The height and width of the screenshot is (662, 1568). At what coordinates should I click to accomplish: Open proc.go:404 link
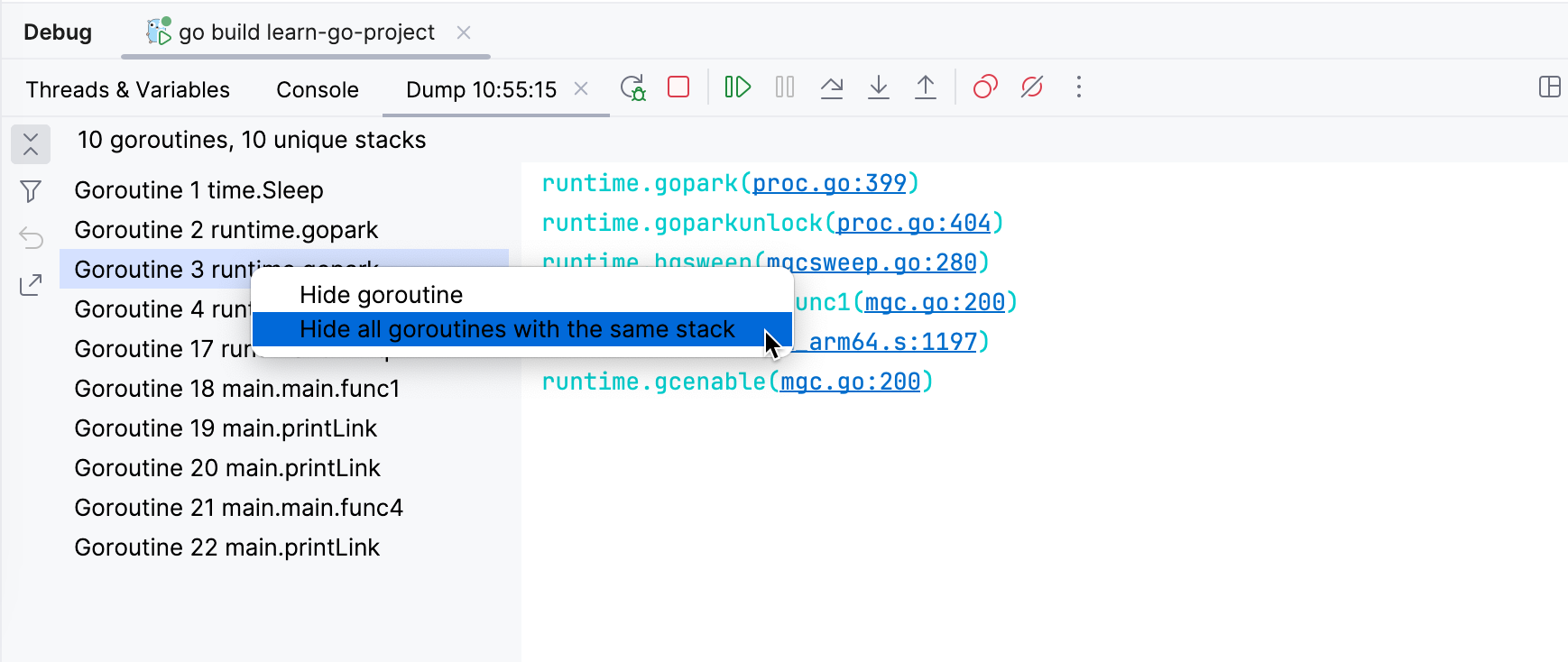tap(914, 223)
